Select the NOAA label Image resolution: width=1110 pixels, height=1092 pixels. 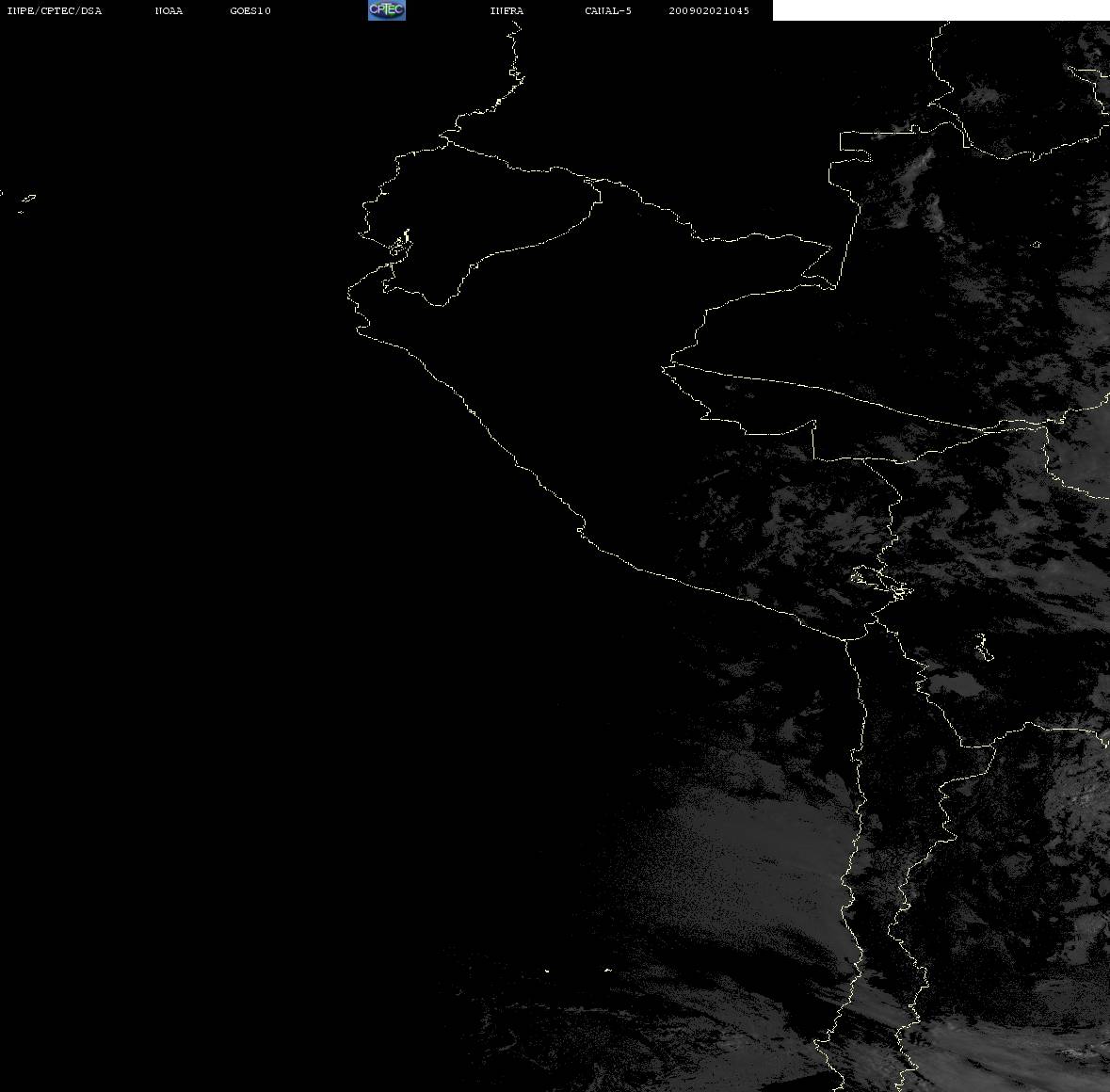pyautogui.click(x=169, y=10)
